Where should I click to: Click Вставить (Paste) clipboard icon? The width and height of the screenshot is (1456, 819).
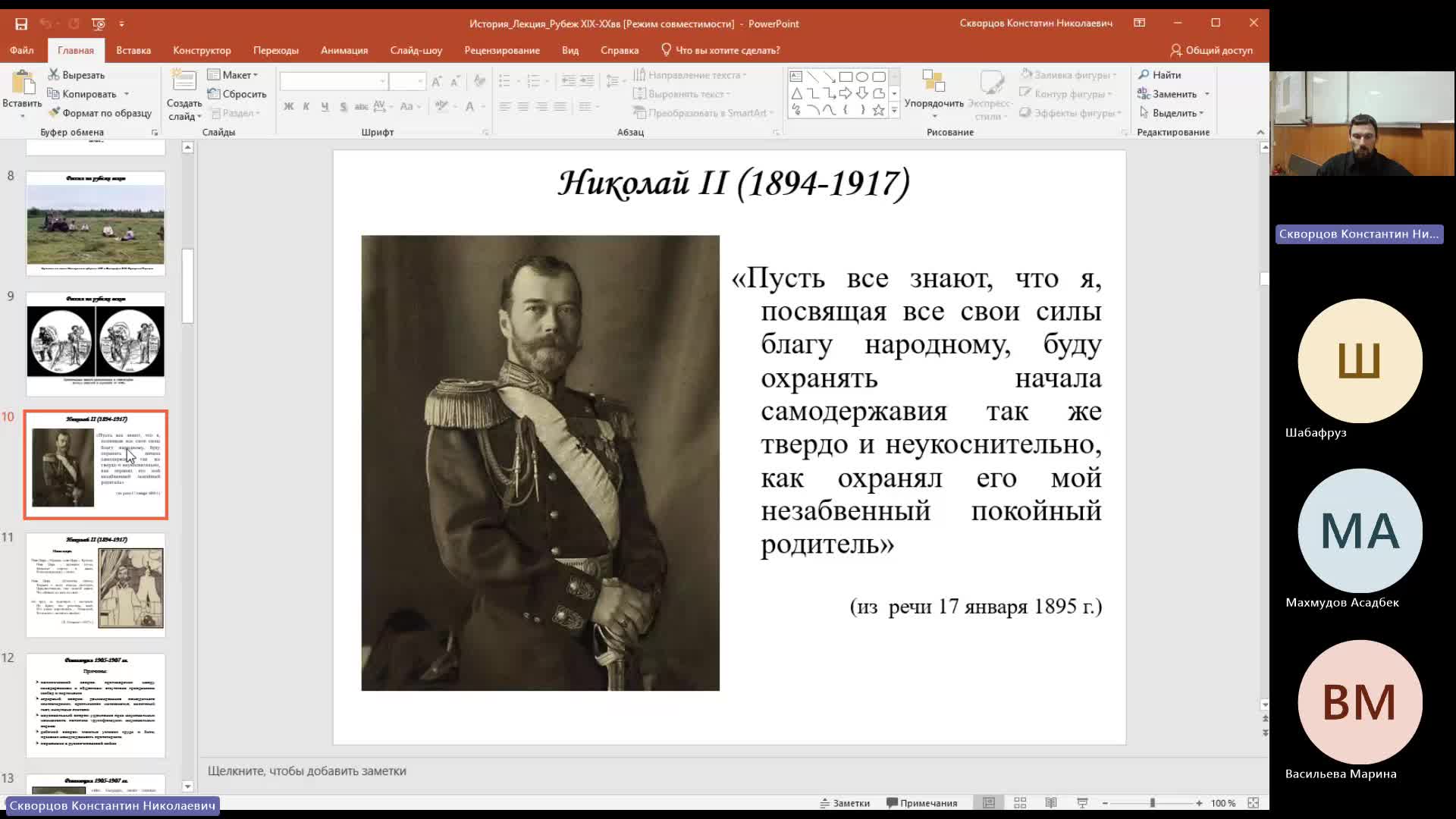[x=22, y=83]
